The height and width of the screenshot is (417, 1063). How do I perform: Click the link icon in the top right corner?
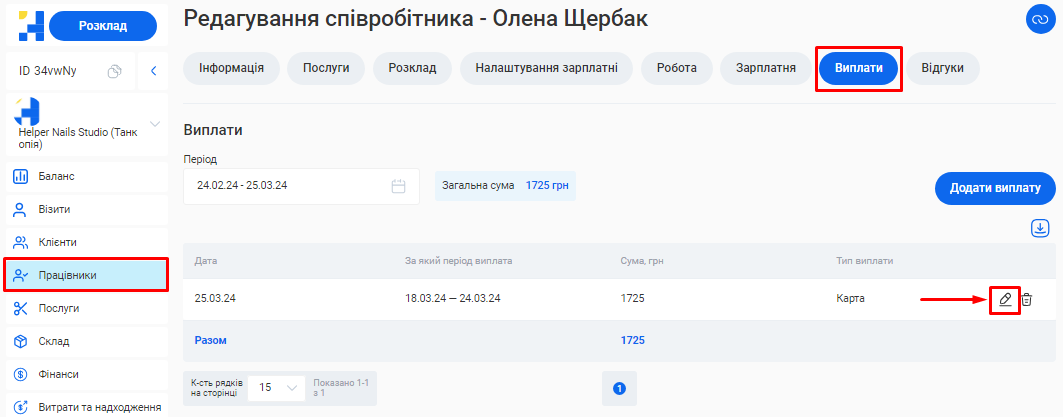1039,19
